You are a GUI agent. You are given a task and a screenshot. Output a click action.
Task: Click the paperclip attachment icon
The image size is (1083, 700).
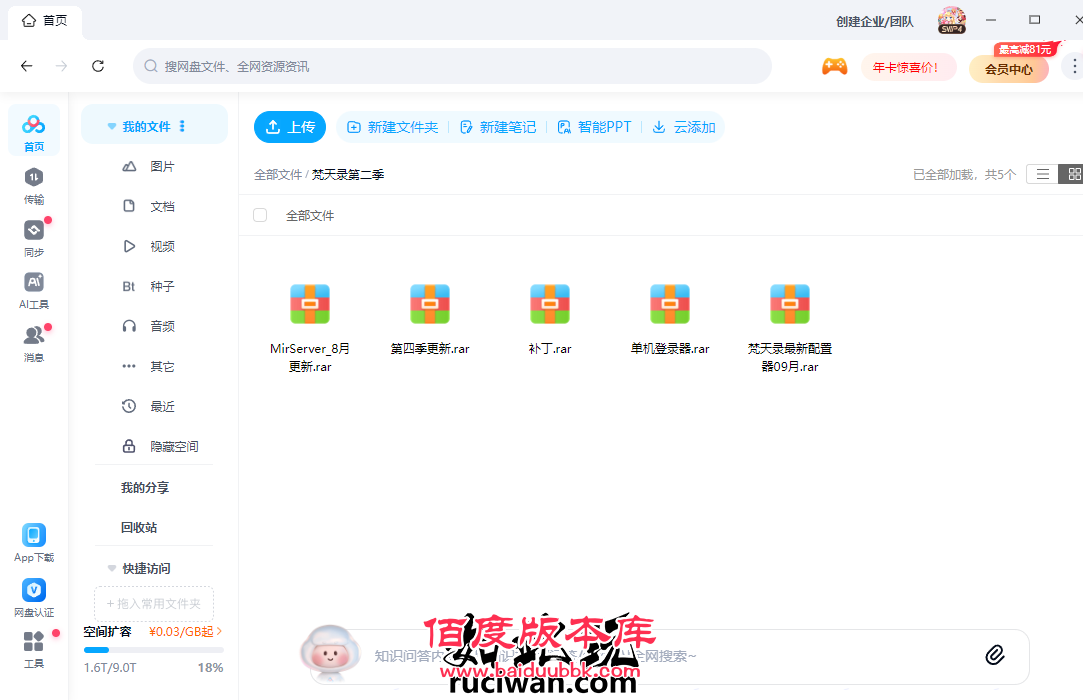(x=994, y=655)
